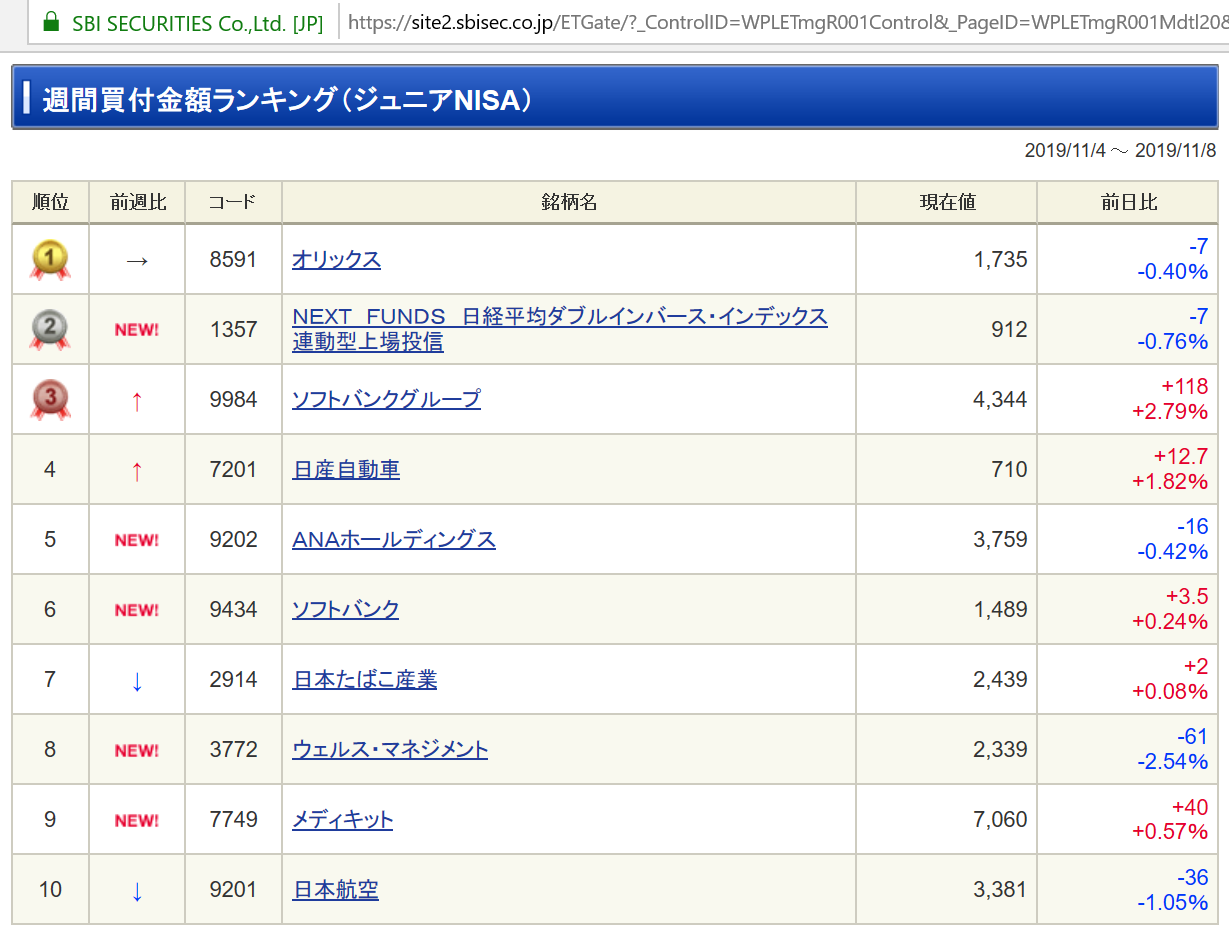Click the down arrow beside code 2914

click(x=137, y=680)
